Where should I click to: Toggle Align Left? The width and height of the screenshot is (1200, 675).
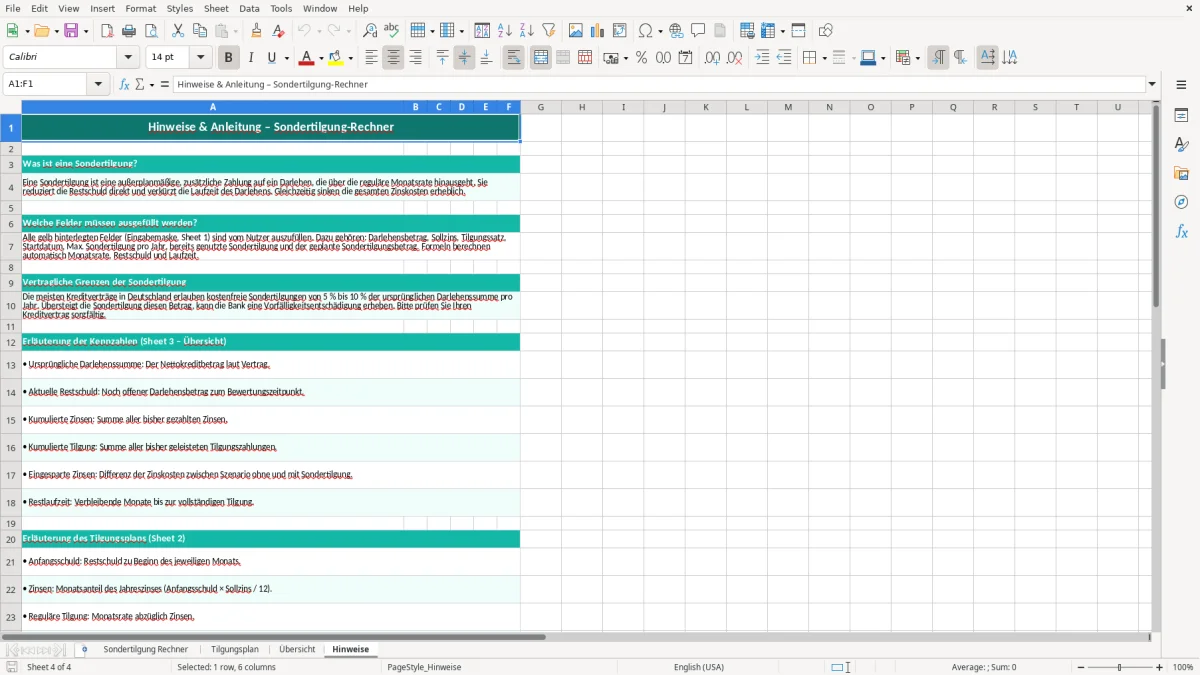(x=371, y=58)
